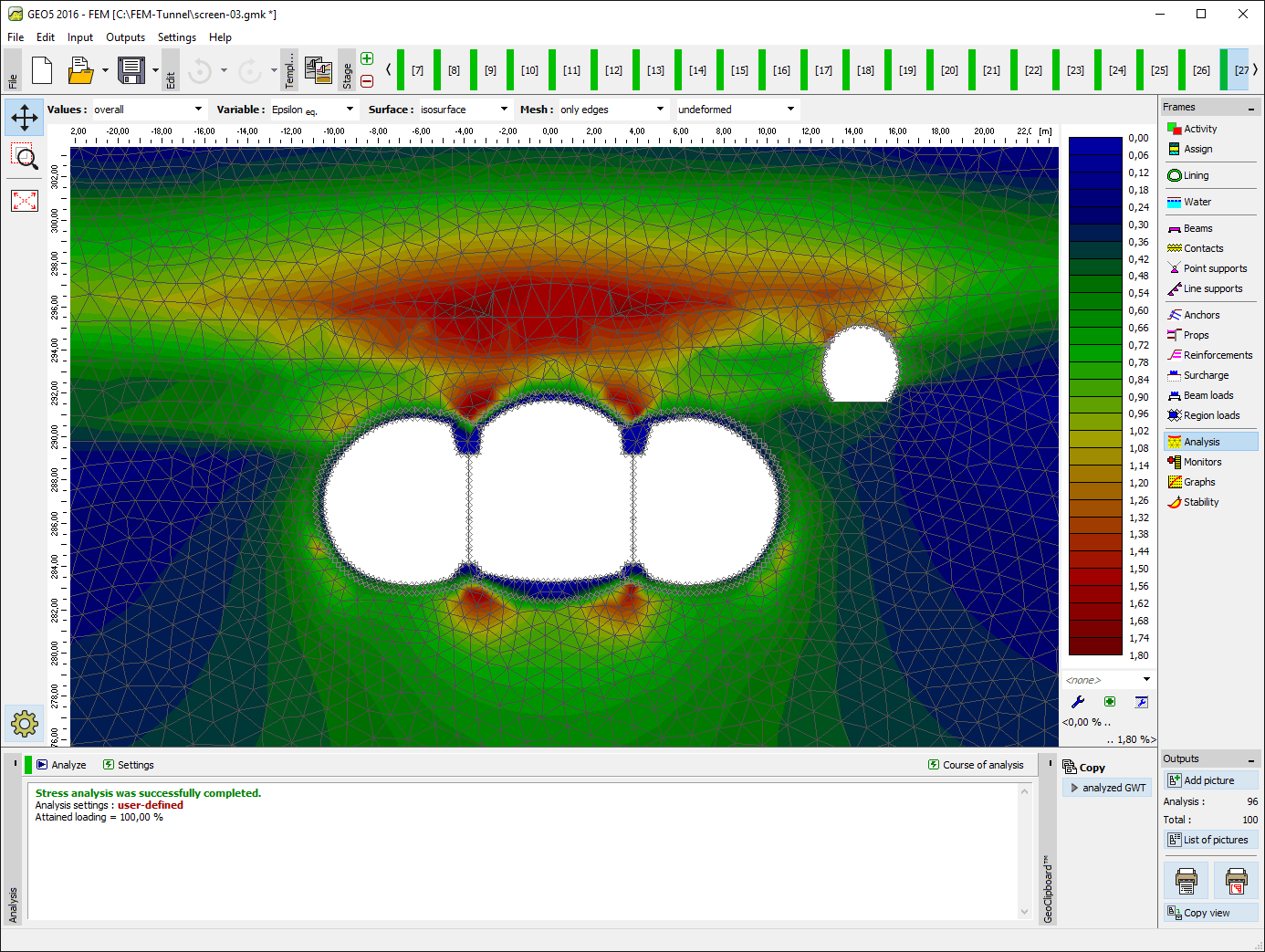Image resolution: width=1265 pixels, height=952 pixels.
Task: Open file using the folder icon
Action: click(80, 70)
